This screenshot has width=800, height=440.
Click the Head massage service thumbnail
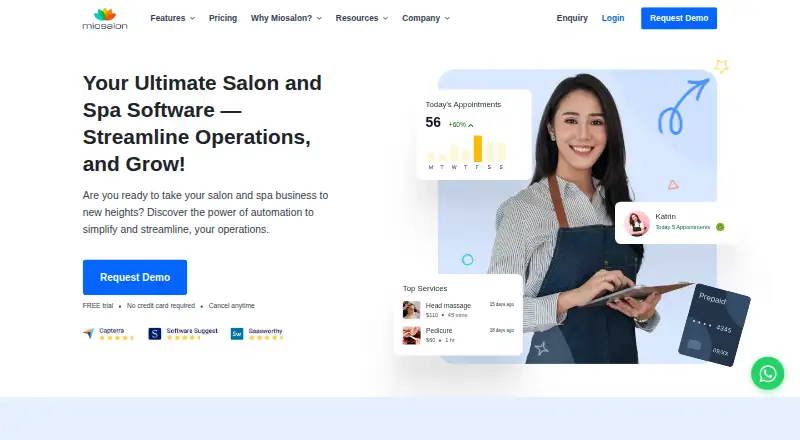(411, 310)
